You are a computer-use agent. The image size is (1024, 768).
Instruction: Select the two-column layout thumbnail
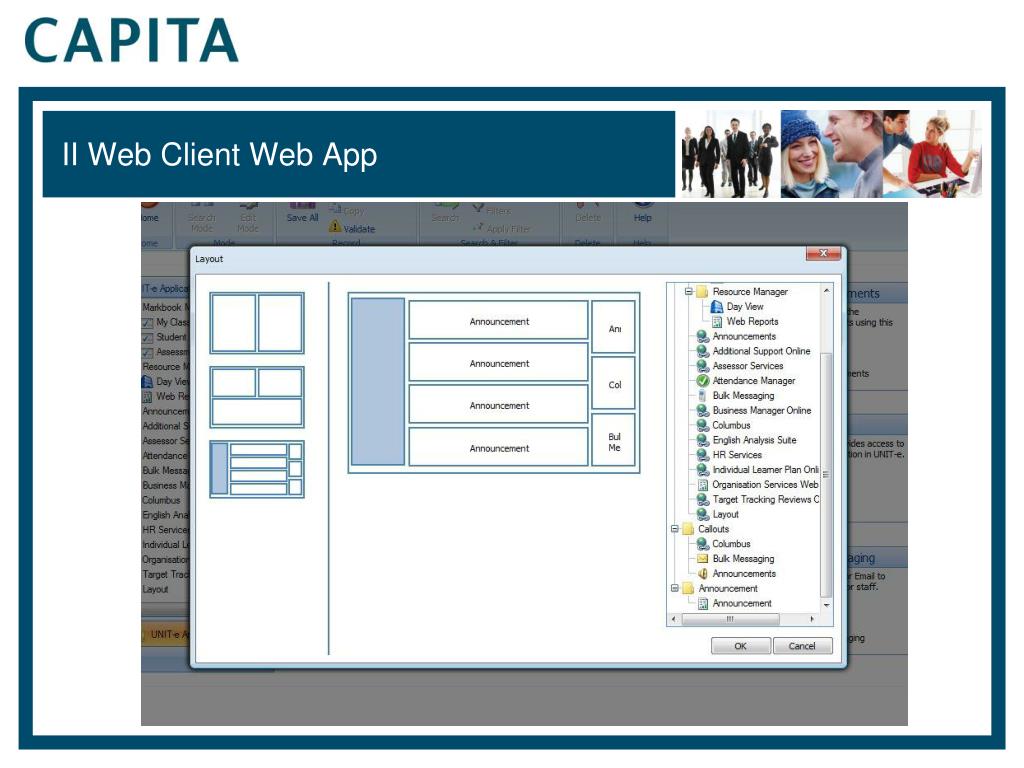coord(257,323)
